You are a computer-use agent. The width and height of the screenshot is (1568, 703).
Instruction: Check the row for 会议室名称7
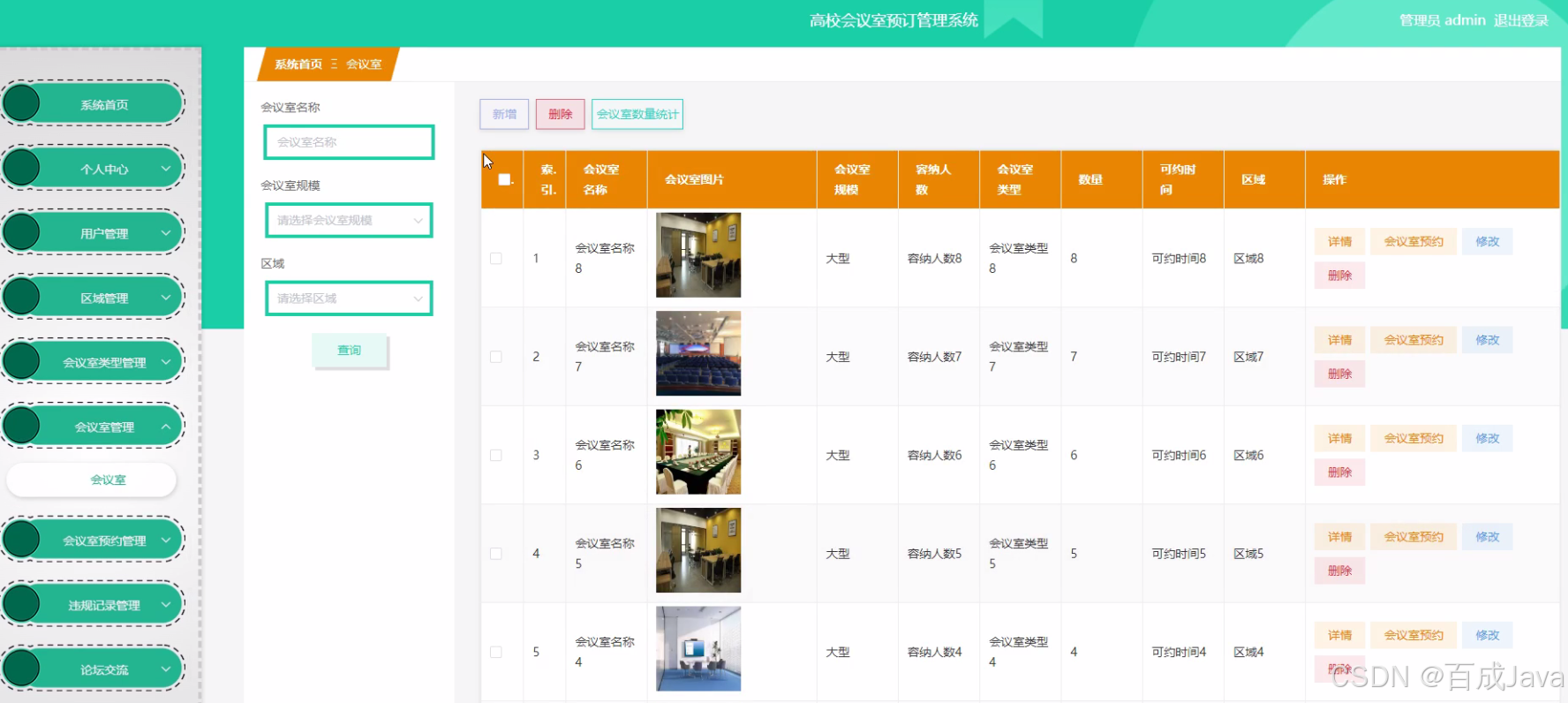click(x=496, y=357)
